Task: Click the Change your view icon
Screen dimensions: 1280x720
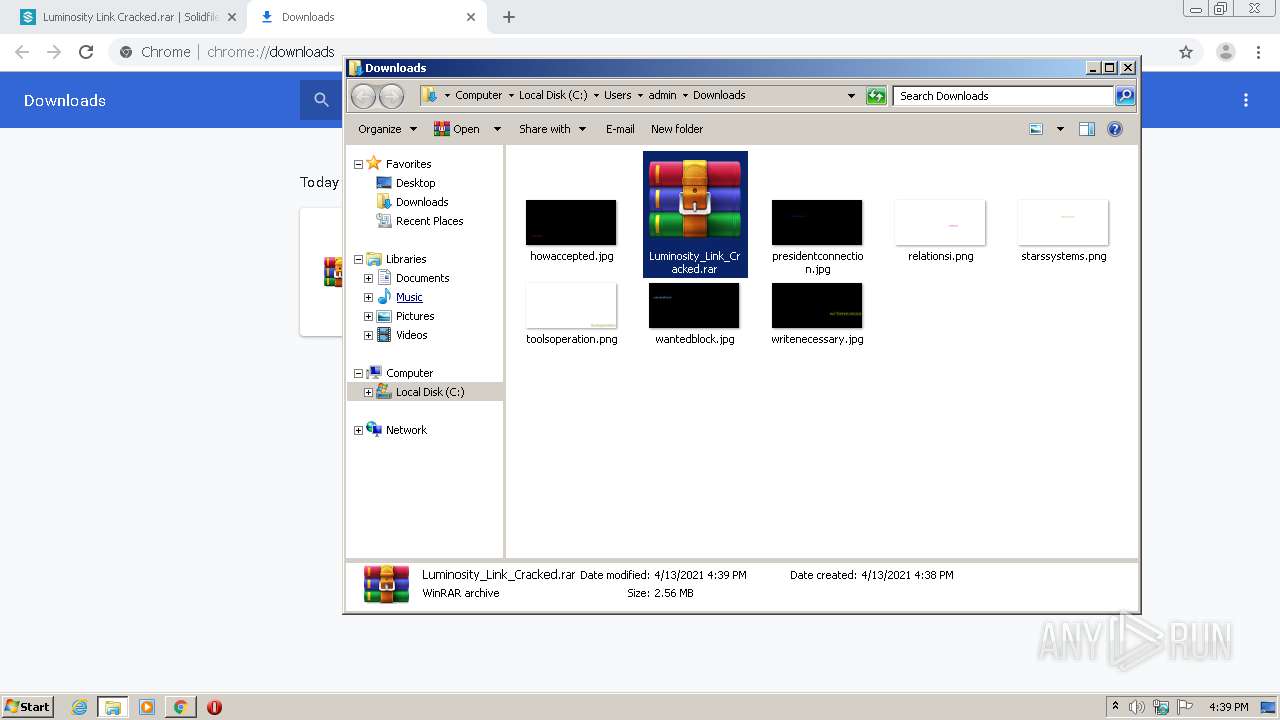Action: 1036,129
